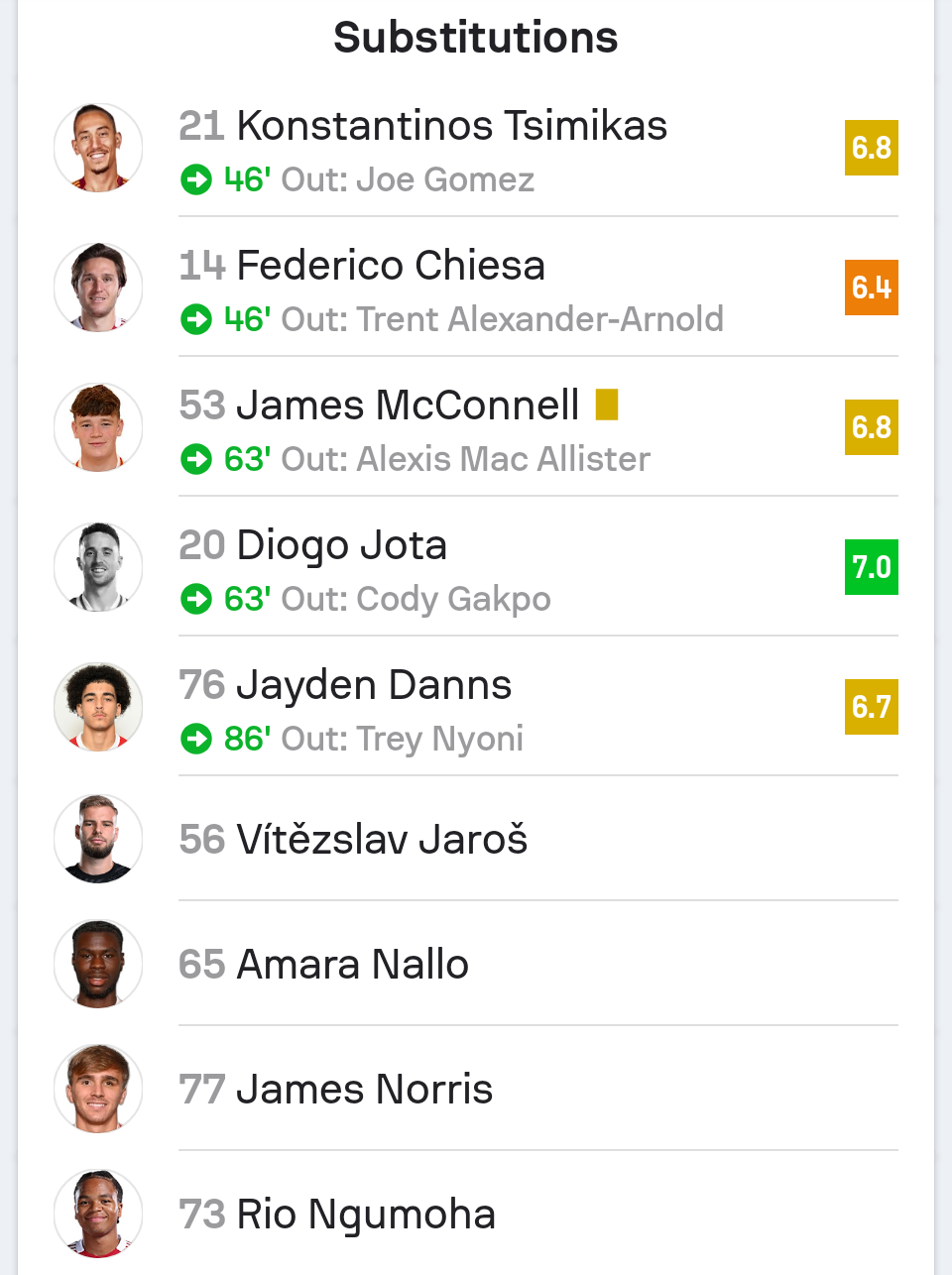This screenshot has width=952, height=1275.
Task: Click the sub arrow icon beside Cody Gakpo
Action: coord(196,599)
